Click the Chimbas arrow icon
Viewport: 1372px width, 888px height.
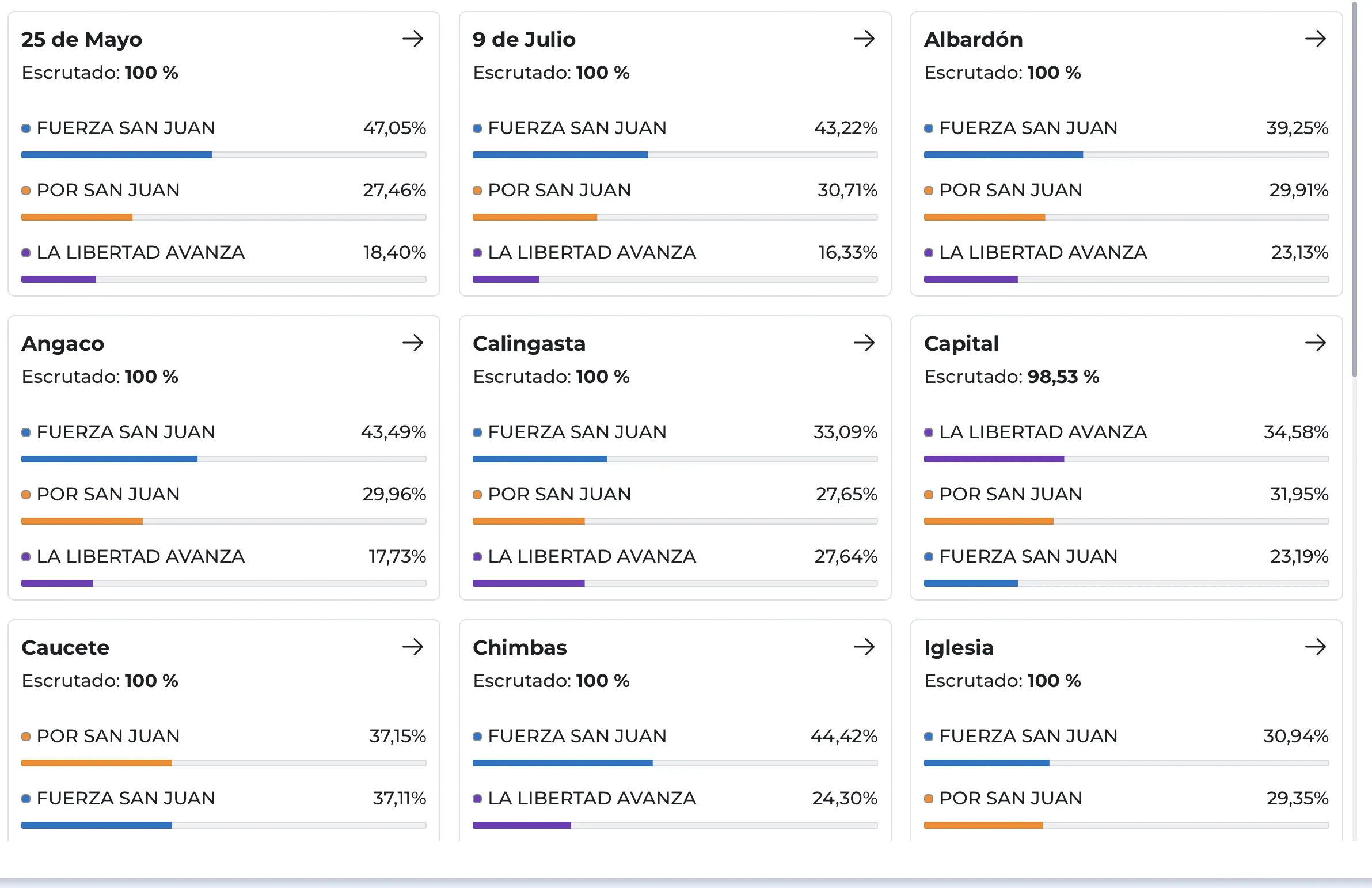coord(864,647)
